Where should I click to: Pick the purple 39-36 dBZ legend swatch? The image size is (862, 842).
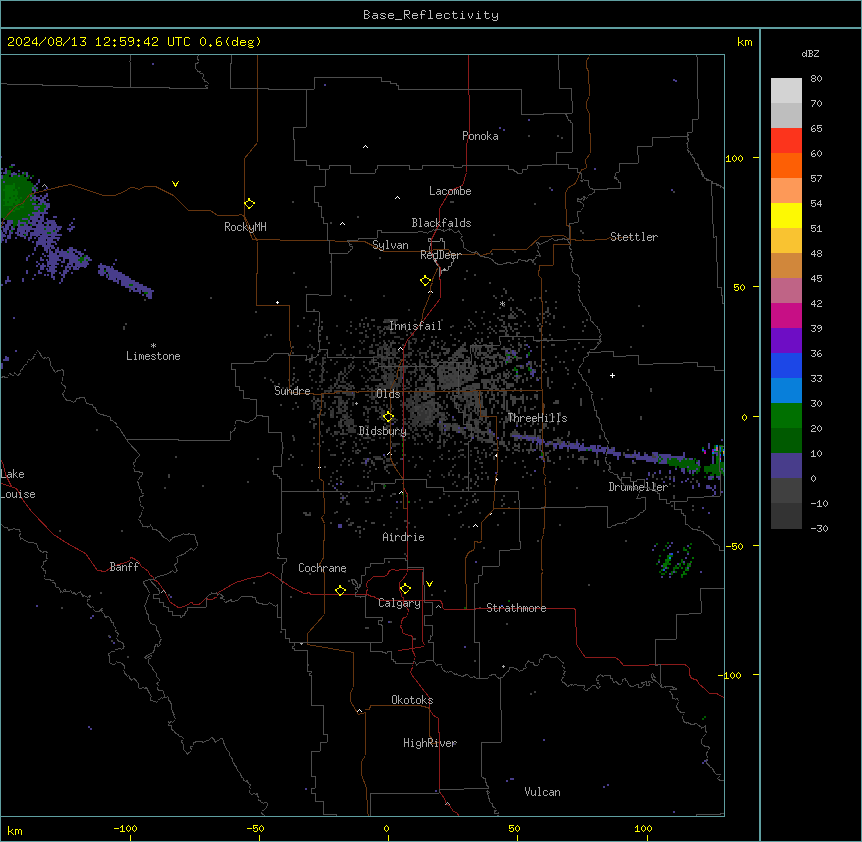click(786, 341)
